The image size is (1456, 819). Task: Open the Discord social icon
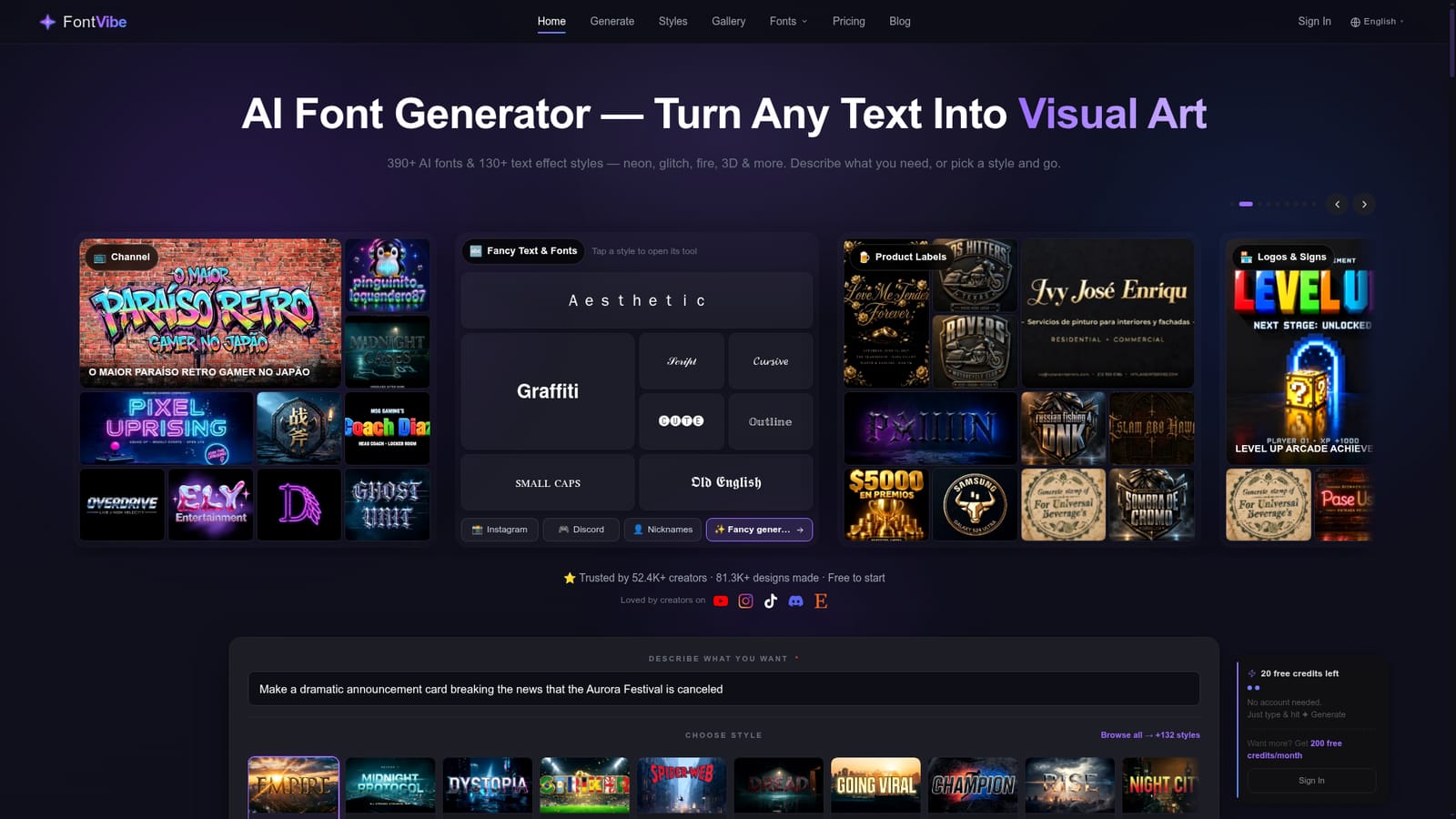click(795, 601)
